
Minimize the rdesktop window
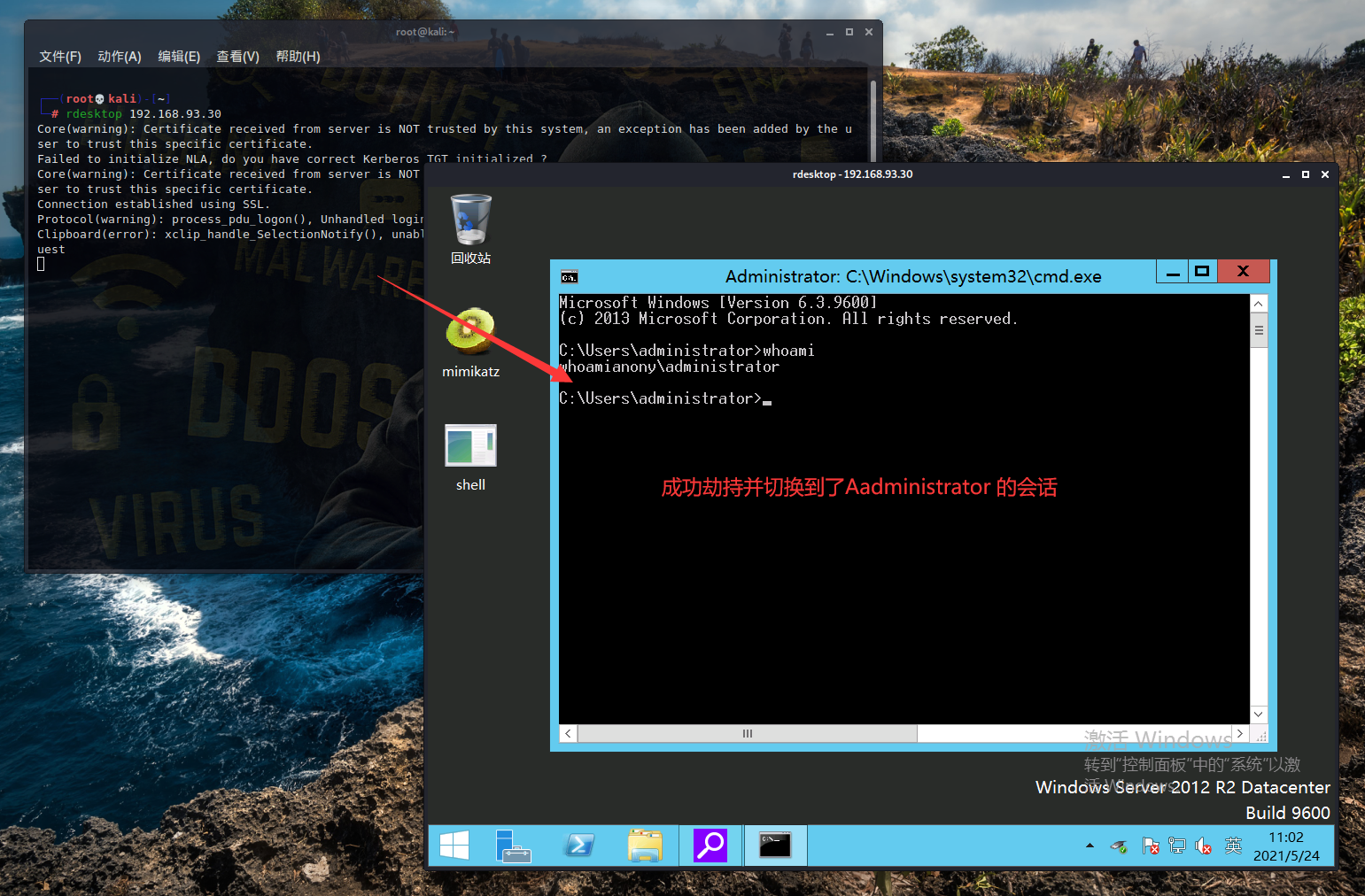point(1286,174)
